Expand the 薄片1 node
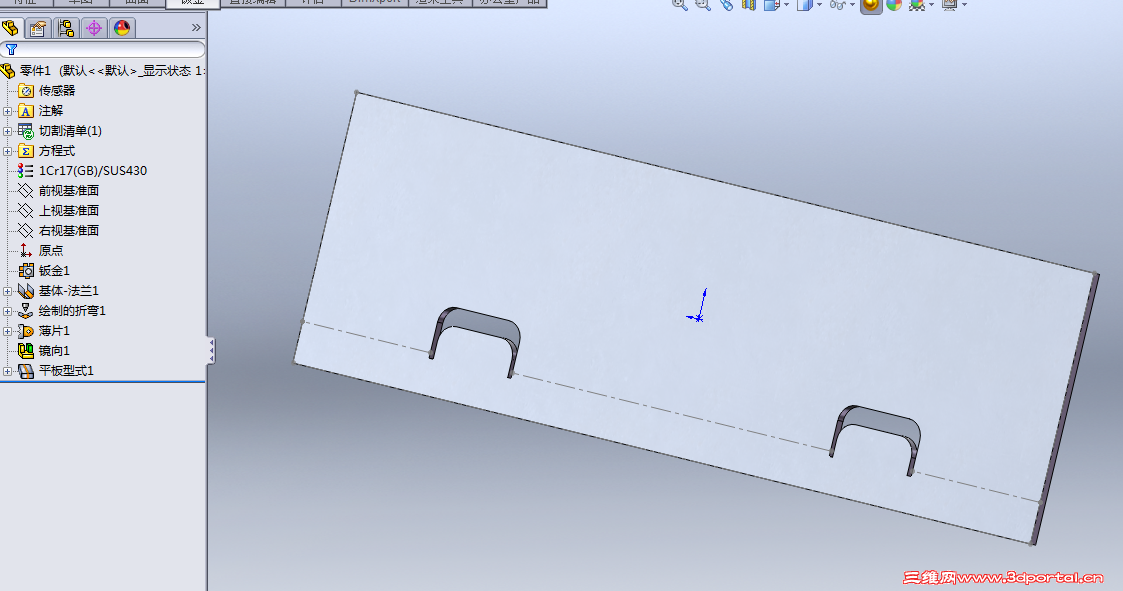 coord(7,332)
